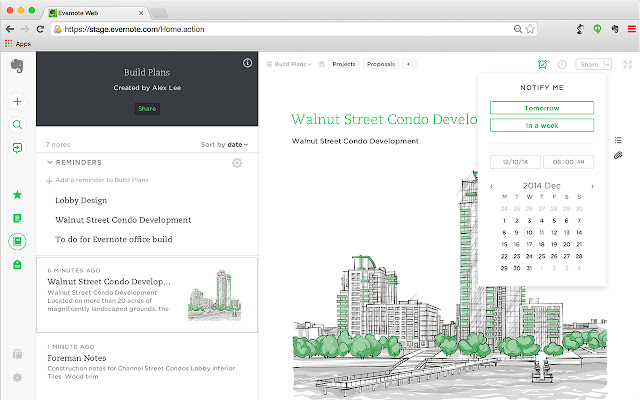Click the New Note plus icon in the sidebar
The width and height of the screenshot is (640, 400).
17,101
